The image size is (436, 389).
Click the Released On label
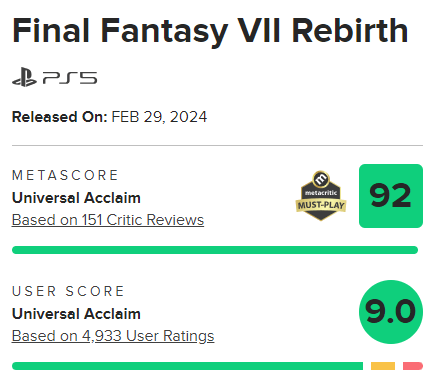coord(60,117)
